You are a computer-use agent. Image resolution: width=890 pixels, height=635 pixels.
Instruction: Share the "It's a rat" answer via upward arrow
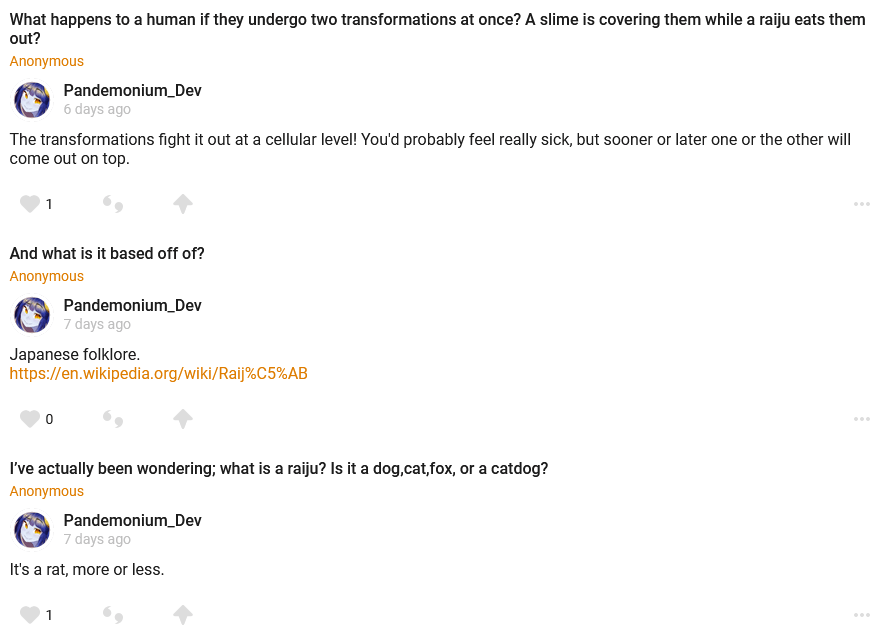pyautogui.click(x=182, y=615)
